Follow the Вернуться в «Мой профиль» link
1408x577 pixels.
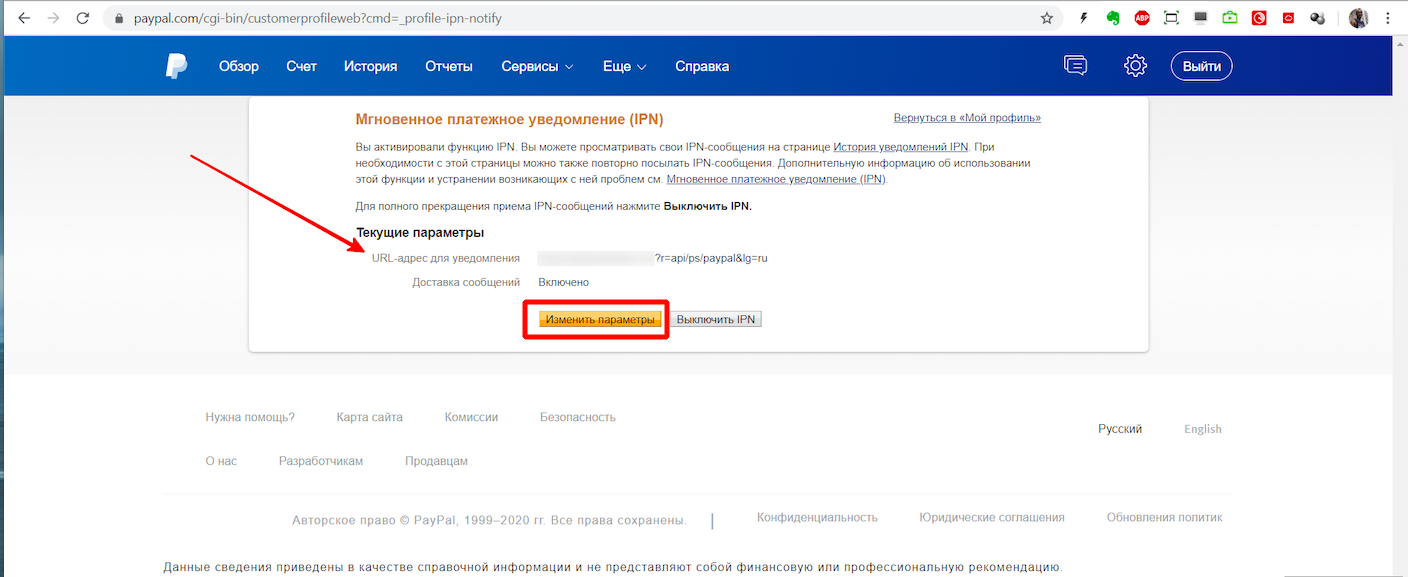966,118
